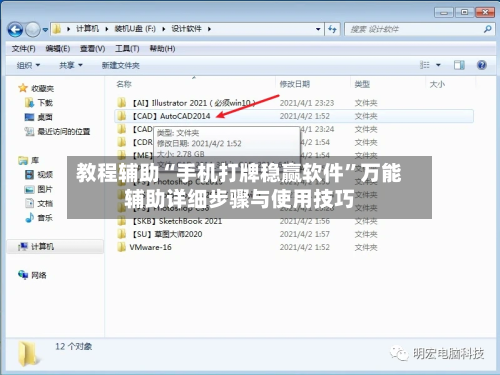
Task: Open 下载 in favorites
Action: (45, 103)
